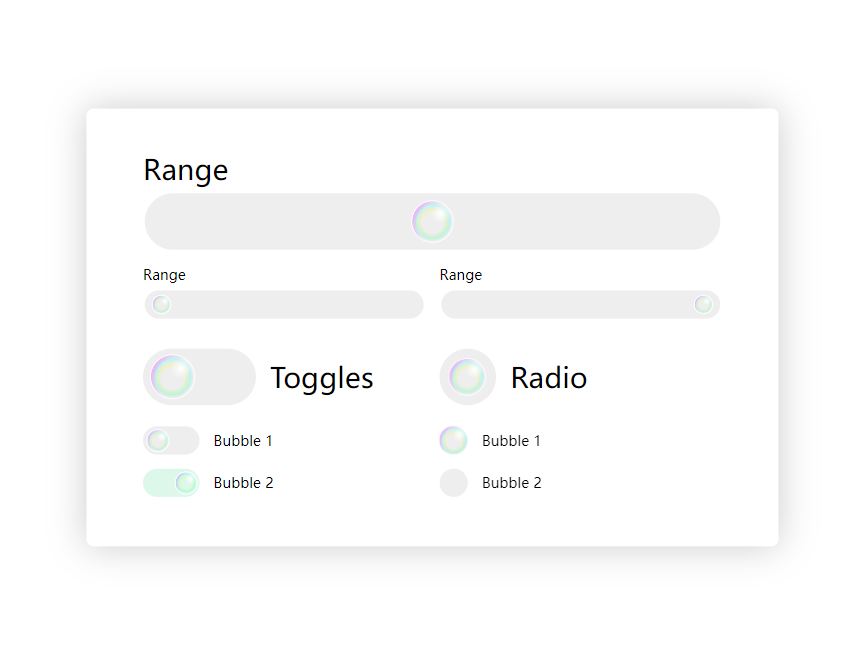Click the large Range slider bubble thumb

coord(432,221)
